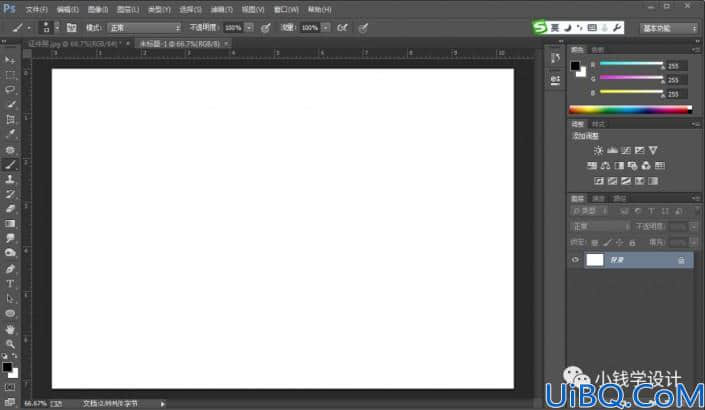The width and height of the screenshot is (705, 410).
Task: Open the Layer menu
Action: pos(128,9)
